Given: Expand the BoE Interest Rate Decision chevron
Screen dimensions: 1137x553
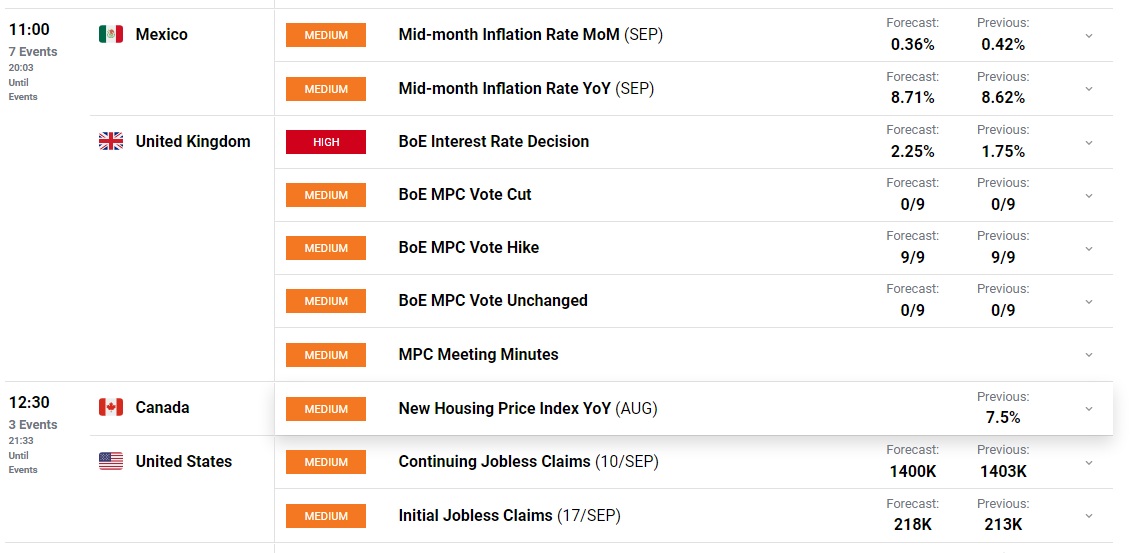Looking at the screenshot, I should coord(1089,143).
